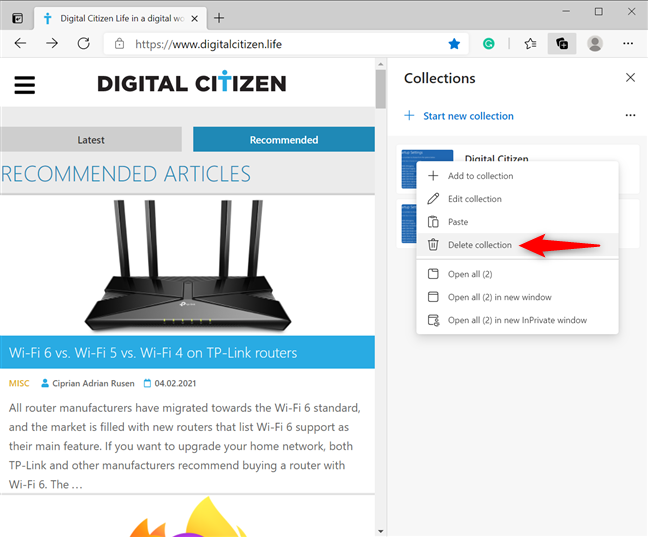Click author Ciprian Adrian Rusen
The height and width of the screenshot is (537, 648).
click(93, 383)
